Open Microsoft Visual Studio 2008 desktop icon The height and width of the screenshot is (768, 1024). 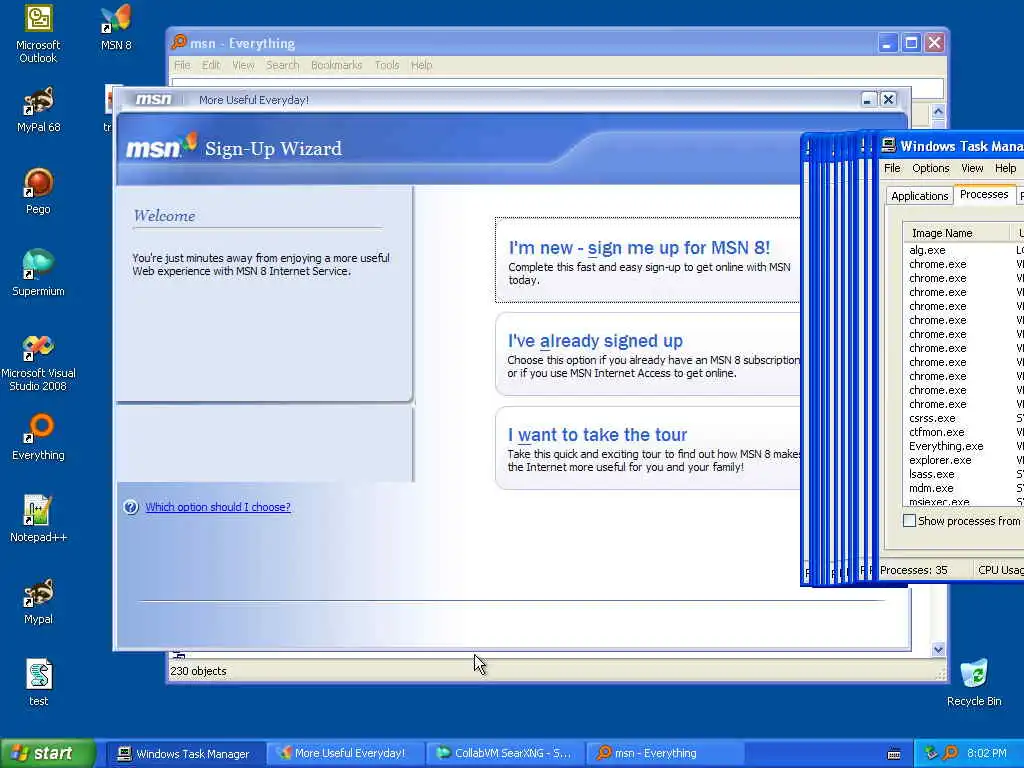tap(38, 361)
